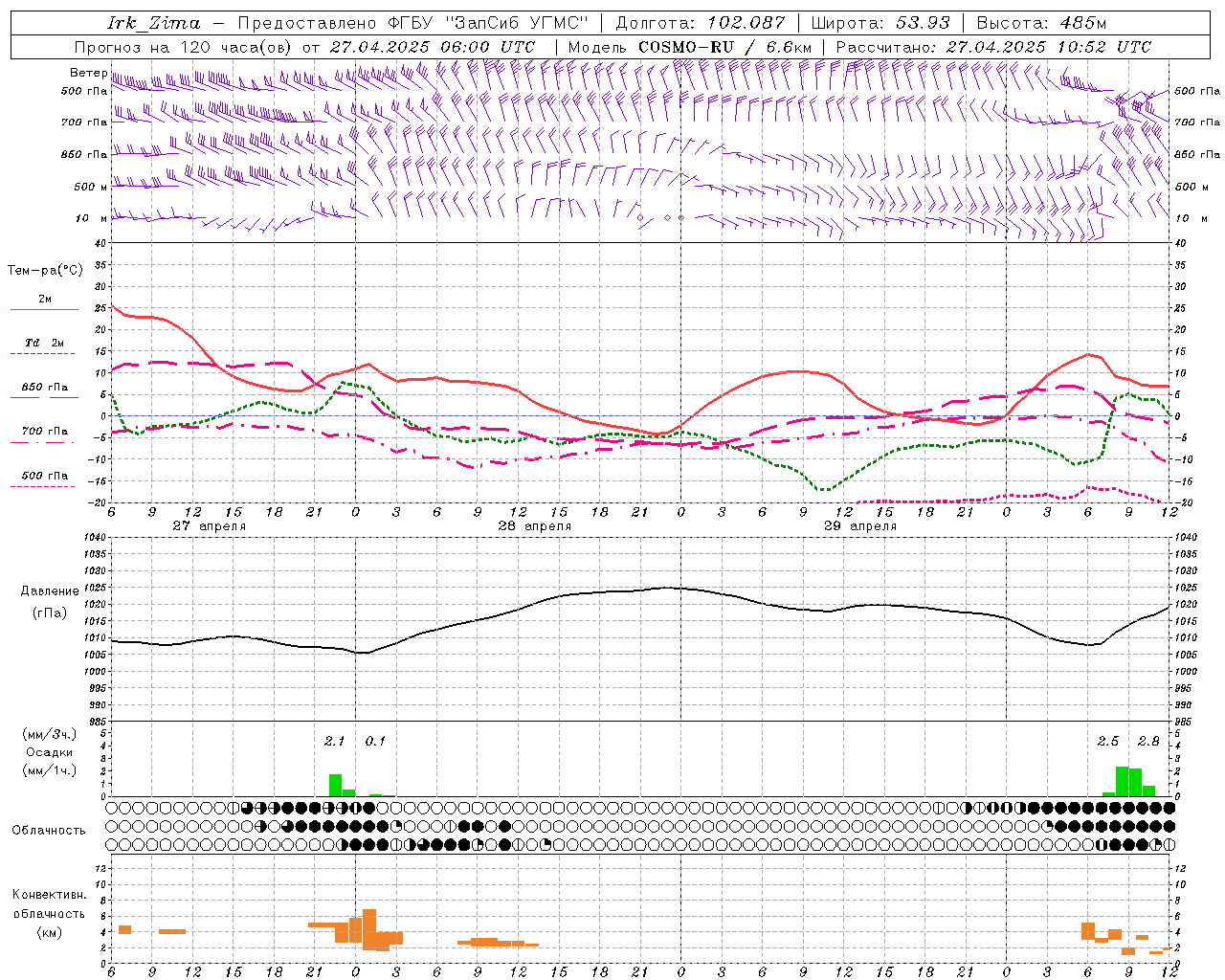1225x980 pixels.
Task: Click the precipitation amount 2.1
Action: click(334, 742)
